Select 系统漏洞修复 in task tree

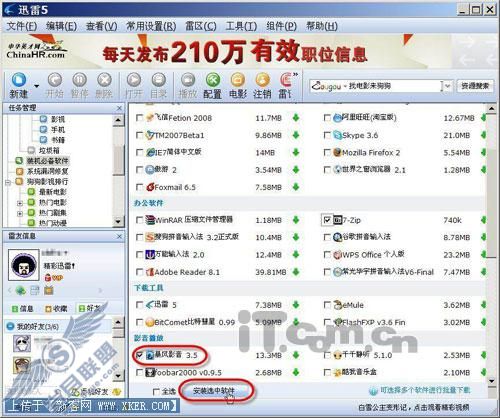pos(48,171)
